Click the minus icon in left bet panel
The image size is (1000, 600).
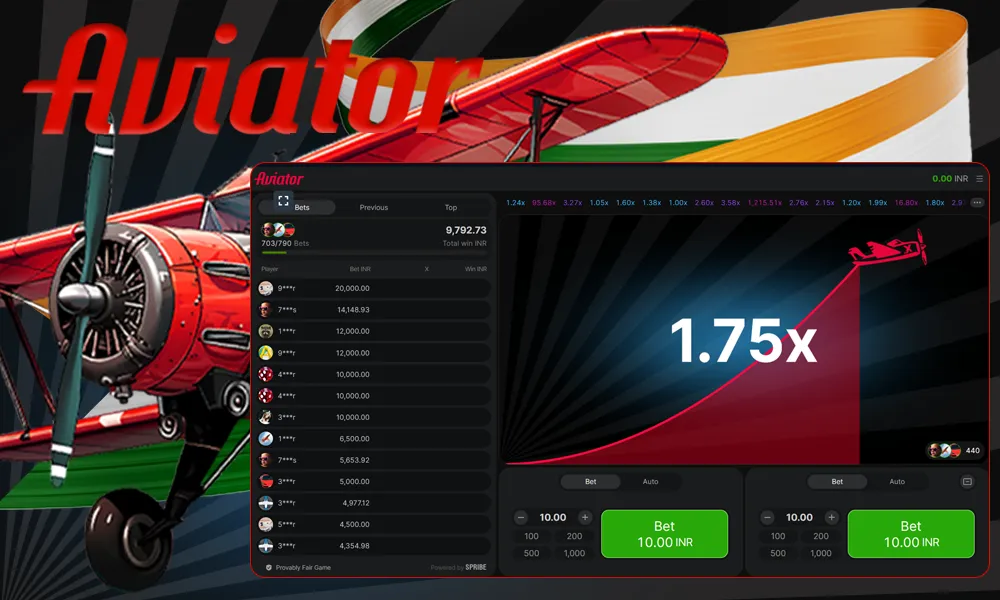click(521, 518)
